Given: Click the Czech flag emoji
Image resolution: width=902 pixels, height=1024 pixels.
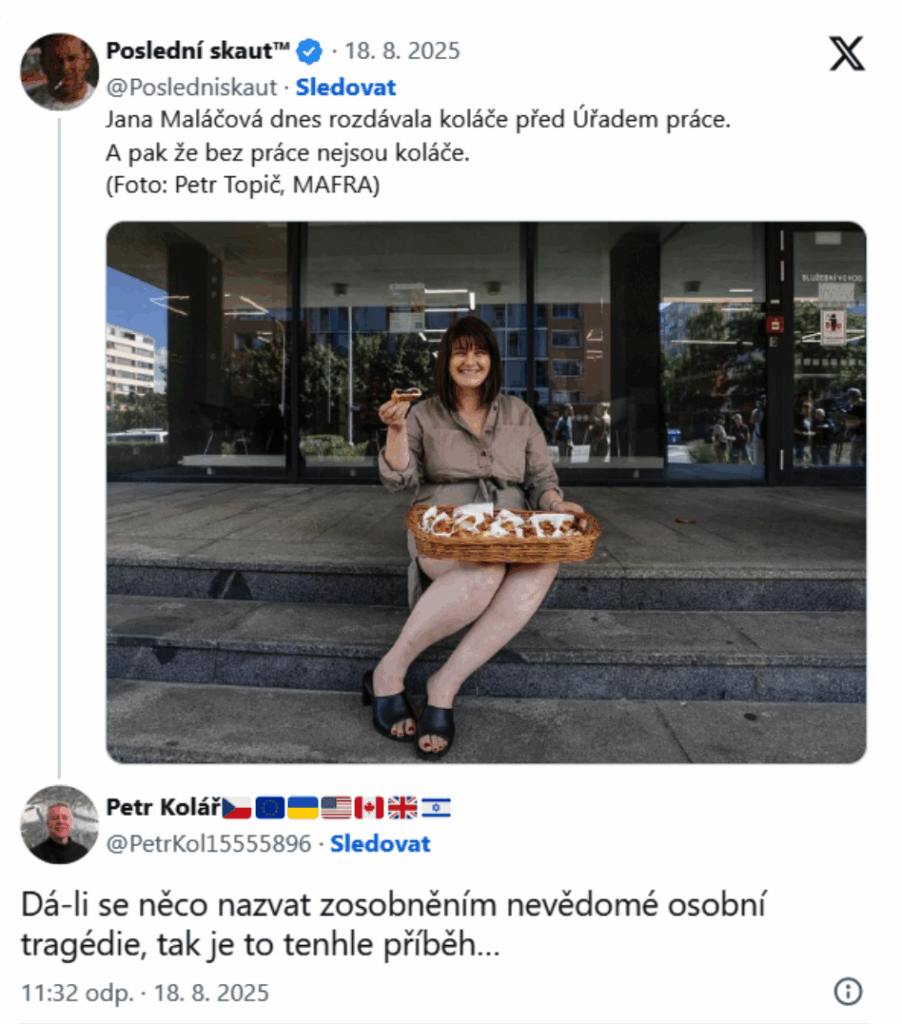Looking at the screenshot, I should coord(236,808).
